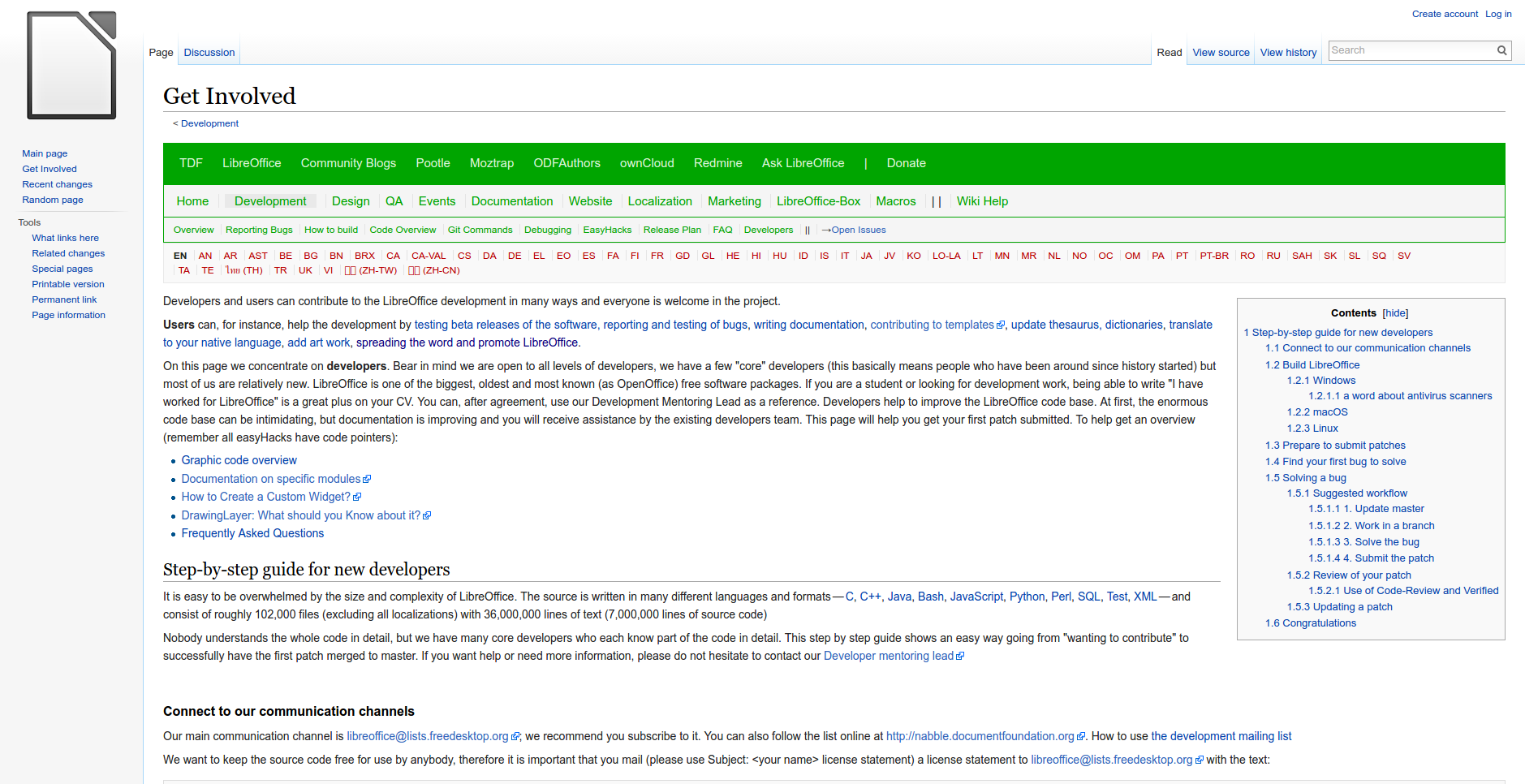1525x784 pixels.
Task: Select the Printable version tool
Action: coord(68,284)
